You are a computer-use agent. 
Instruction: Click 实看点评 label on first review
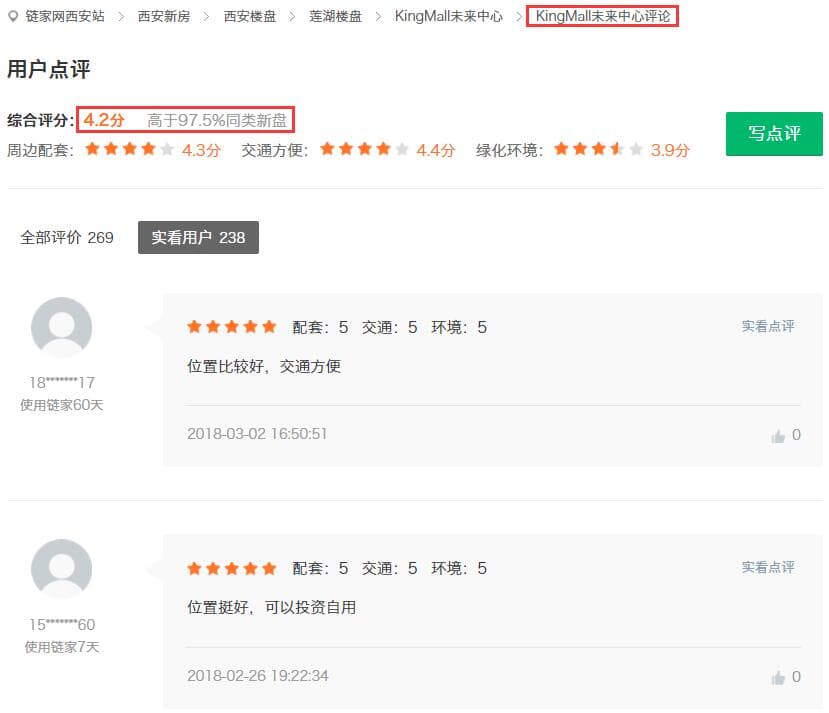point(767,327)
